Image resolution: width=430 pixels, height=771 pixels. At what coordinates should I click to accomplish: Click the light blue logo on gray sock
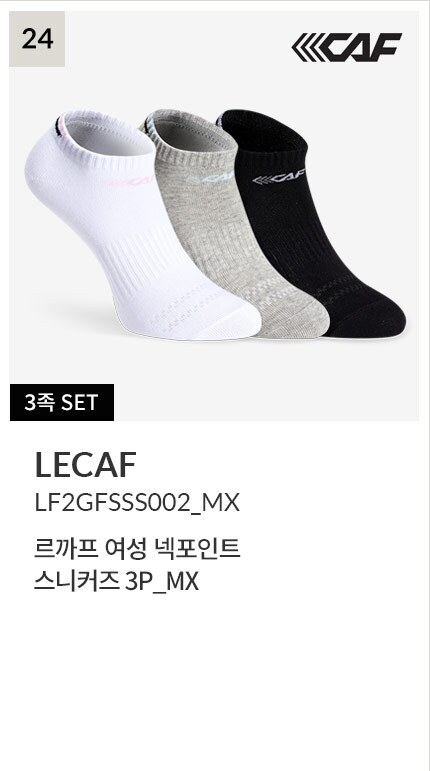pos(210,178)
